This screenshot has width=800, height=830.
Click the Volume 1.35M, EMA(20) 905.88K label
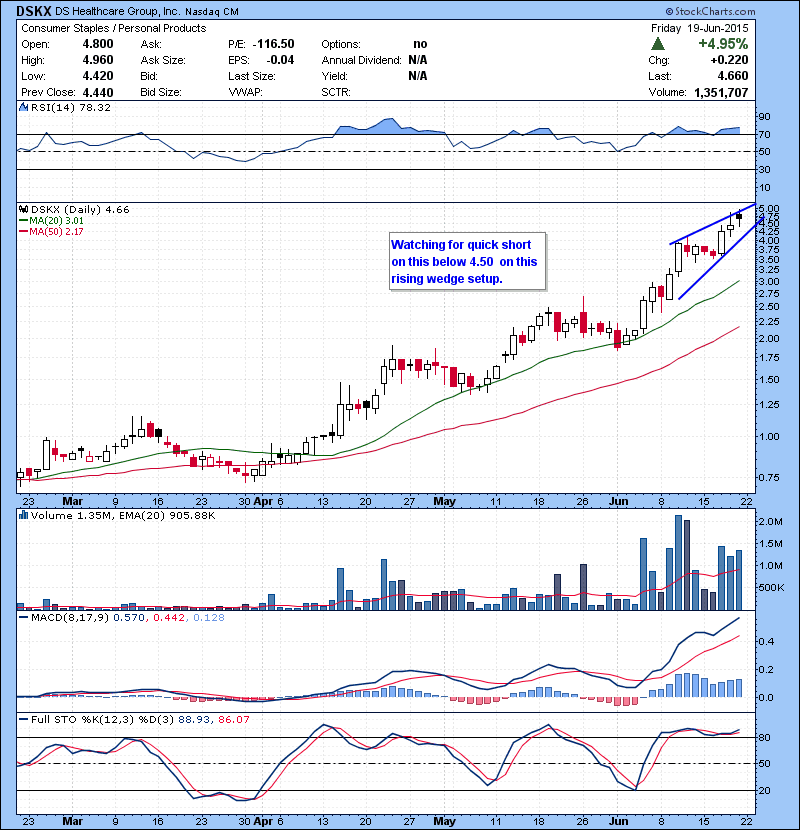pos(123,515)
